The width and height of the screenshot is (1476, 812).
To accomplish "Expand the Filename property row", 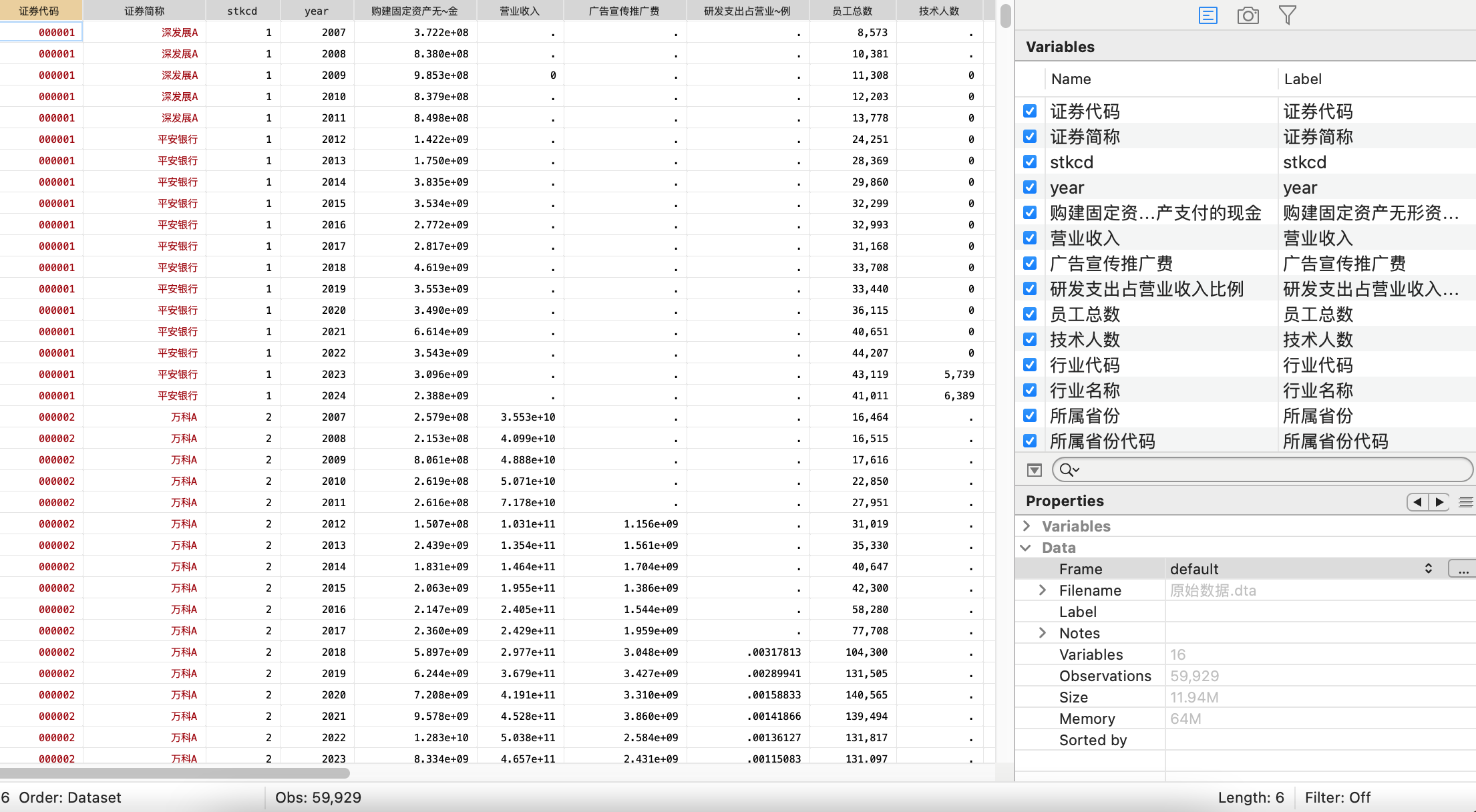I will pyautogui.click(x=1043, y=590).
